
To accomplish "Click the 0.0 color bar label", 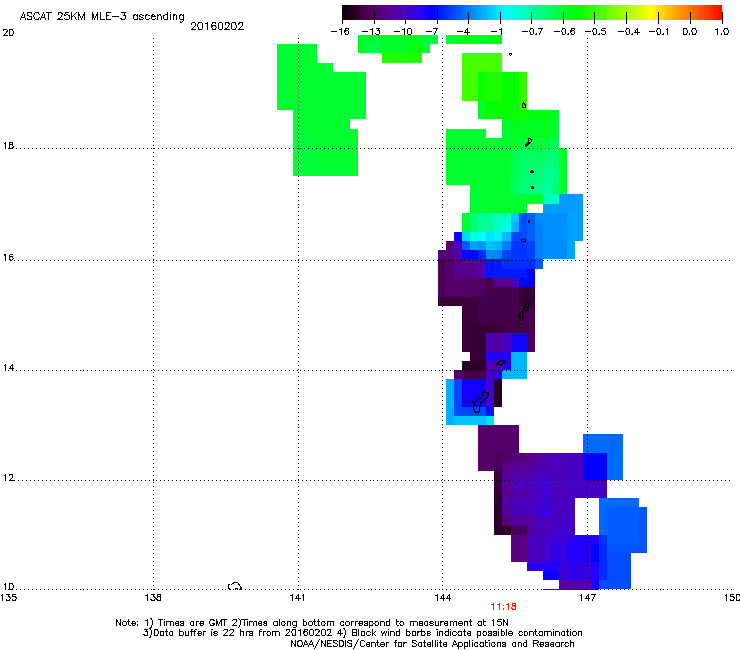I will click(690, 32).
